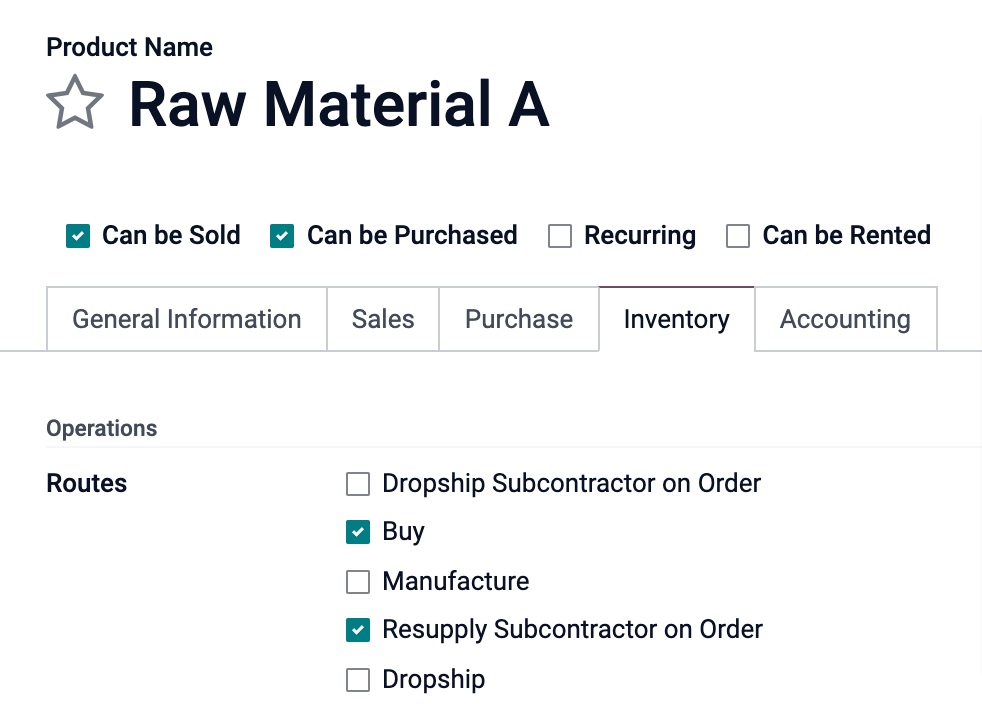982x712 pixels.
Task: Click the Recurring label text
Action: point(640,236)
